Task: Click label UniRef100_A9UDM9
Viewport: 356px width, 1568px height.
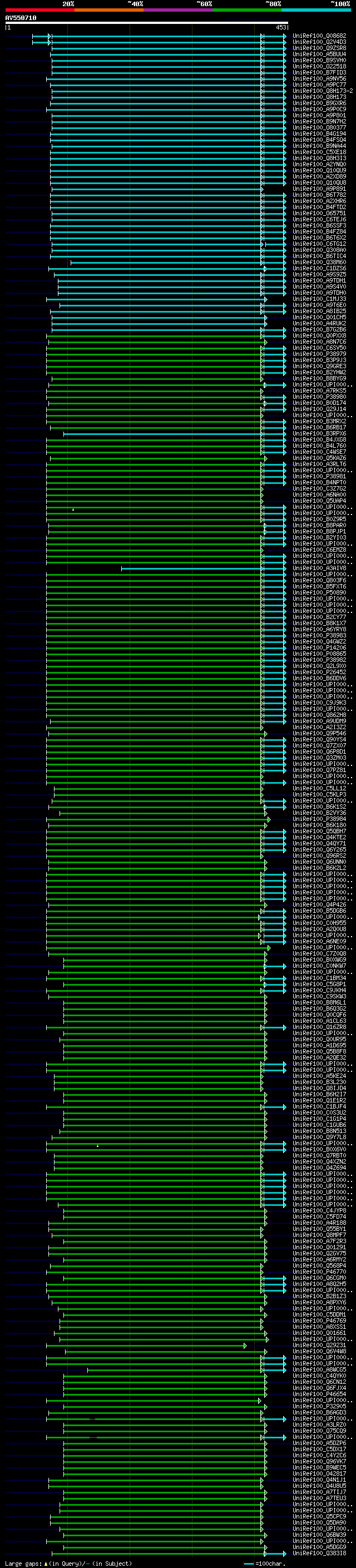Action: point(319,721)
